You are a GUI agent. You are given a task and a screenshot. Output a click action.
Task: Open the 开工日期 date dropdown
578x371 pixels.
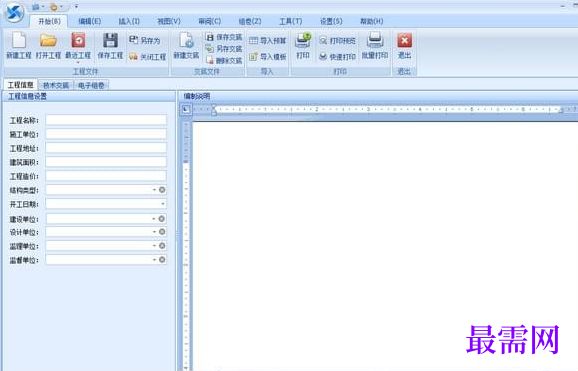pyautogui.click(x=163, y=204)
